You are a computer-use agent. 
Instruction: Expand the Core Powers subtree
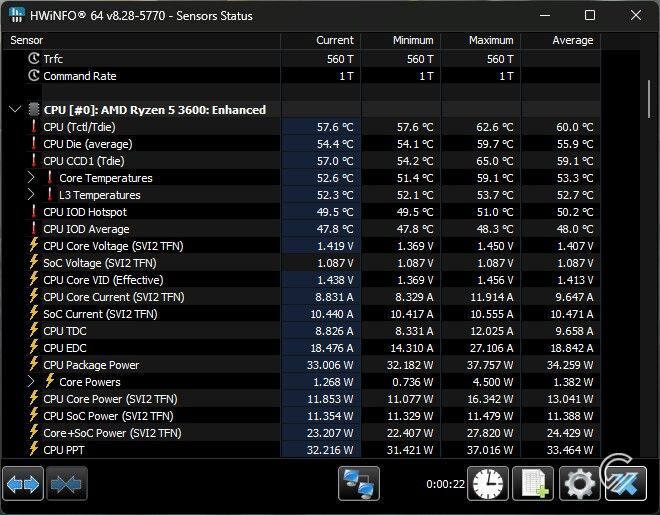31,382
